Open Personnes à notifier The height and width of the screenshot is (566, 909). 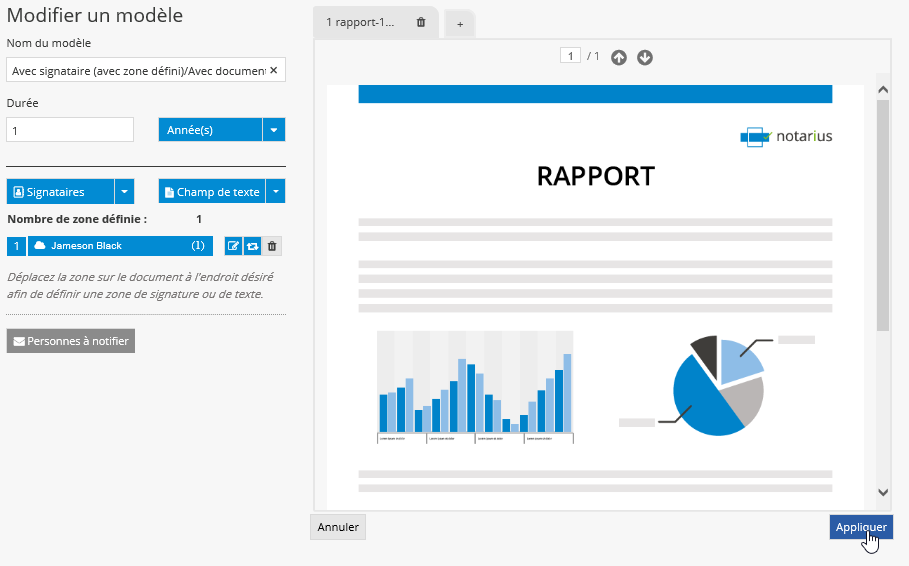[x=70, y=341]
